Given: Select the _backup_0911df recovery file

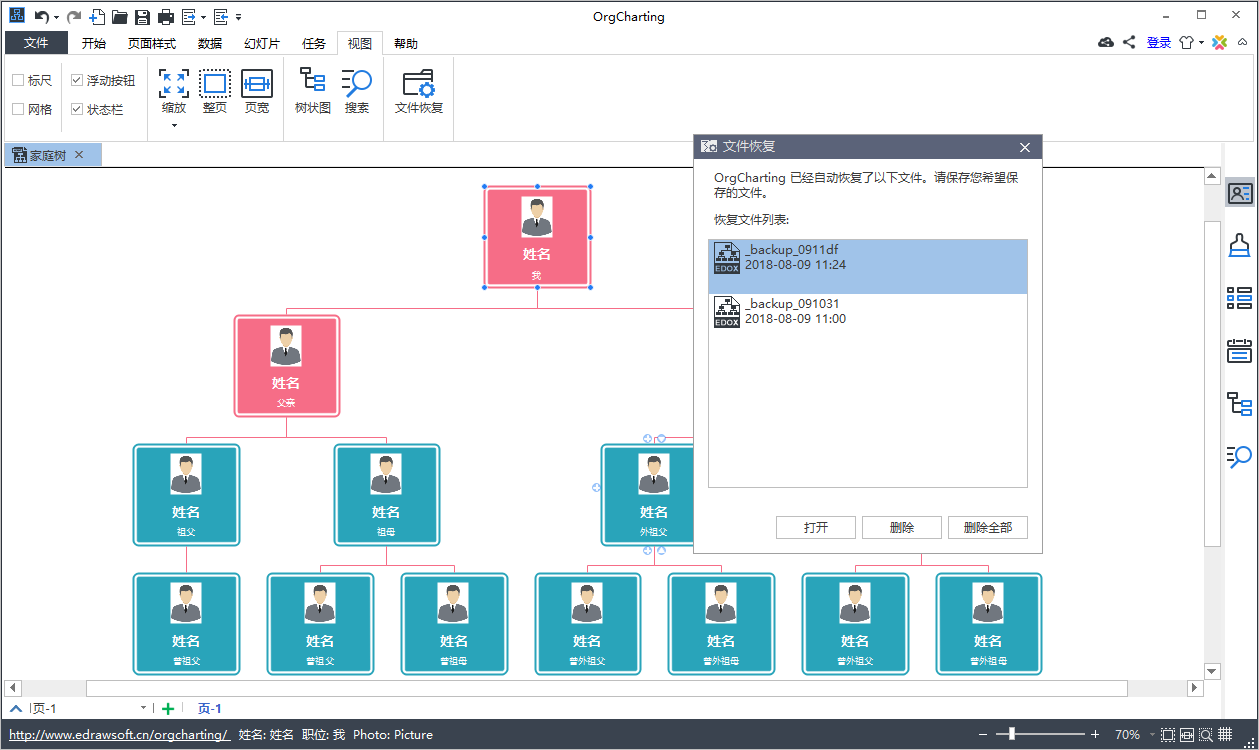Looking at the screenshot, I should pos(868,266).
